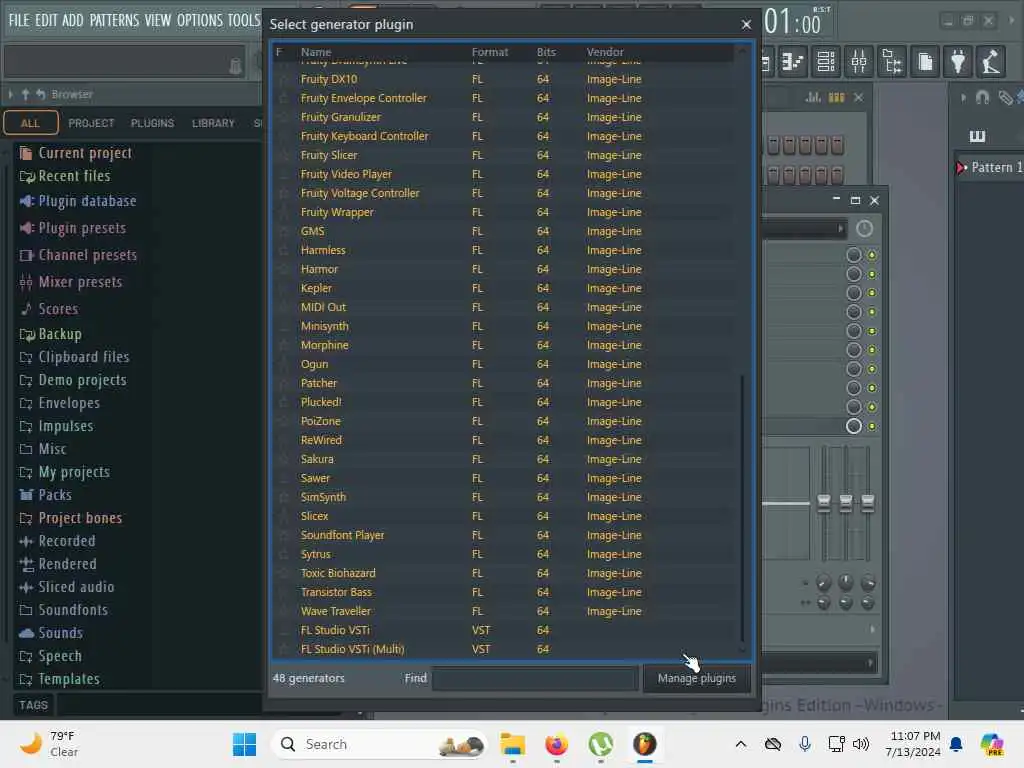The height and width of the screenshot is (768, 1024).
Task: Toggle favorite star for Wave Traveller
Action: pyautogui.click(x=283, y=611)
